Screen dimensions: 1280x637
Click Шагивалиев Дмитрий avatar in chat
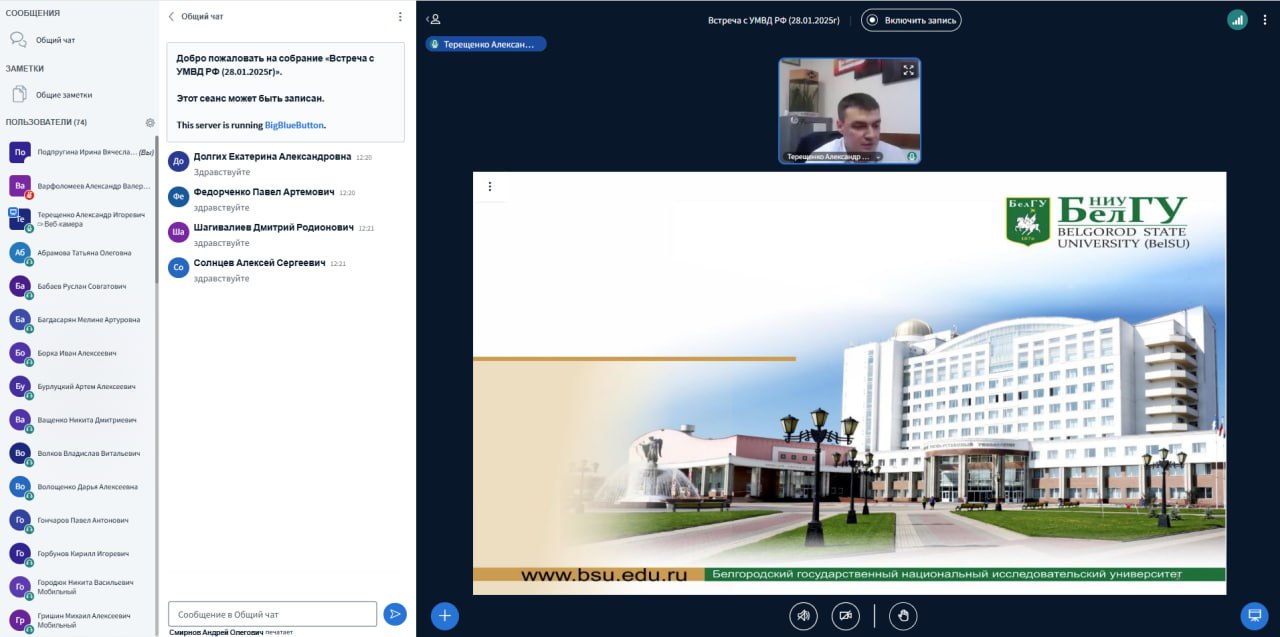178,232
